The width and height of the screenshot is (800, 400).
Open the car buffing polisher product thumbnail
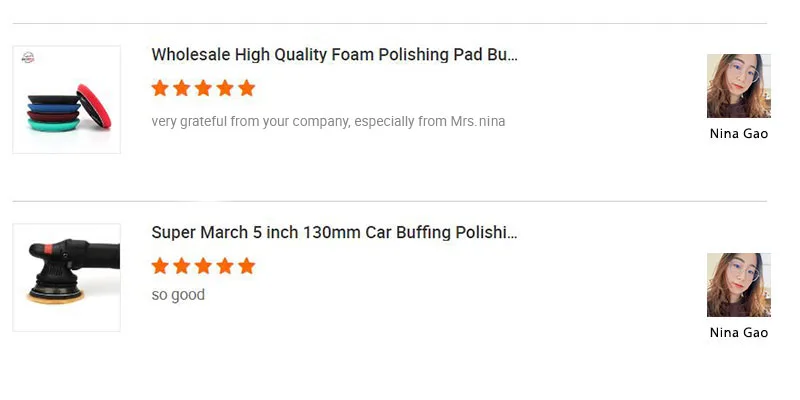pos(66,277)
